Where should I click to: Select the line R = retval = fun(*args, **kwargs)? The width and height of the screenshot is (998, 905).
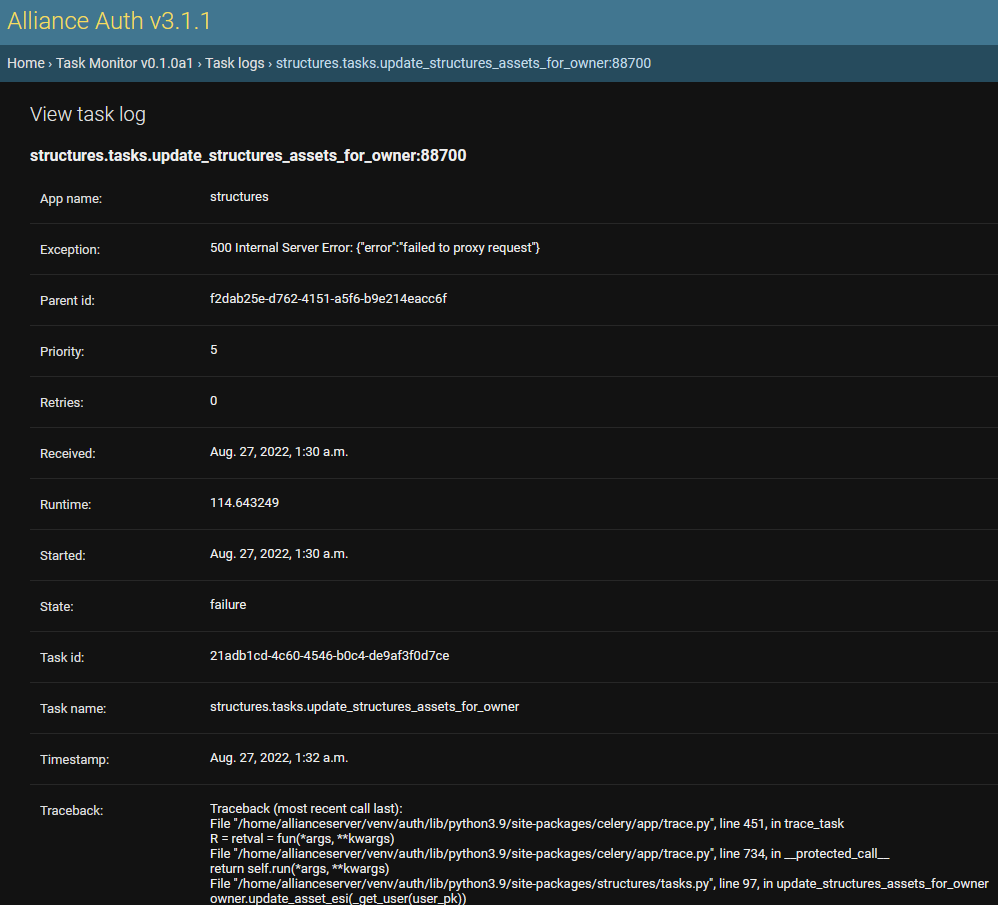[x=302, y=839]
